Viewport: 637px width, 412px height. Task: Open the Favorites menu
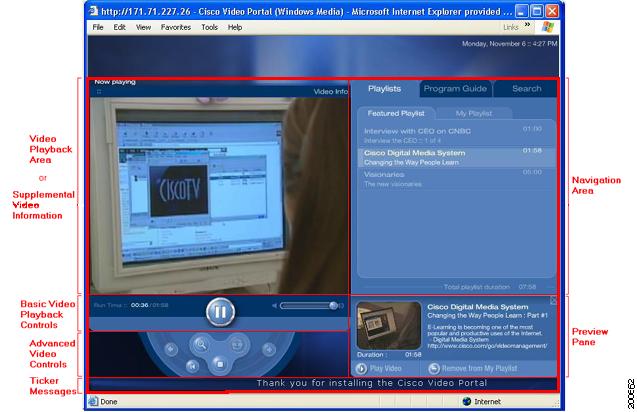tap(176, 27)
